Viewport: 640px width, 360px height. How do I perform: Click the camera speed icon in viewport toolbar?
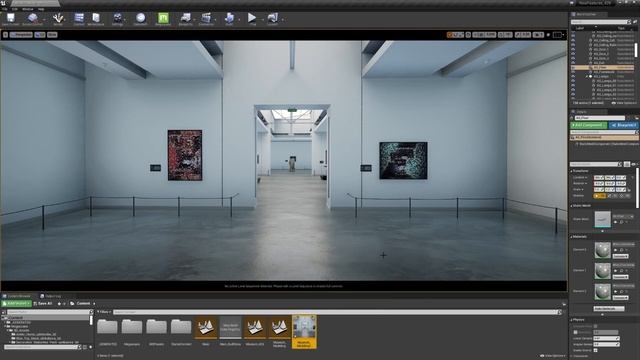pos(538,35)
